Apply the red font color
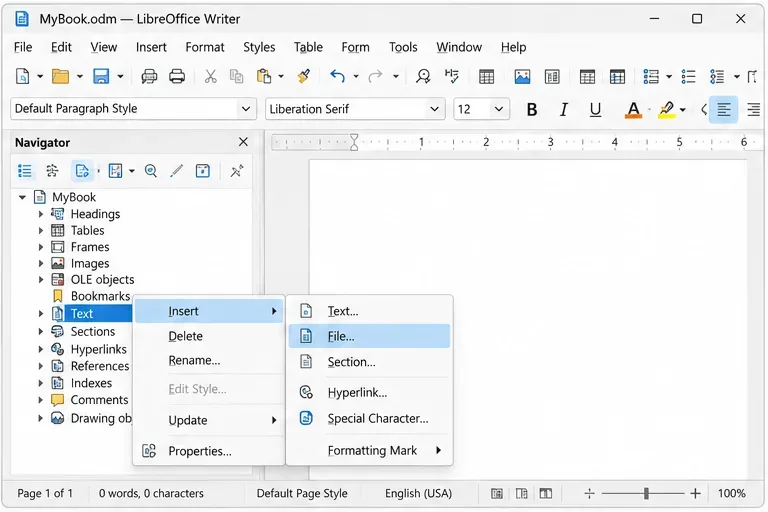This screenshot has height=512, width=768. click(633, 109)
